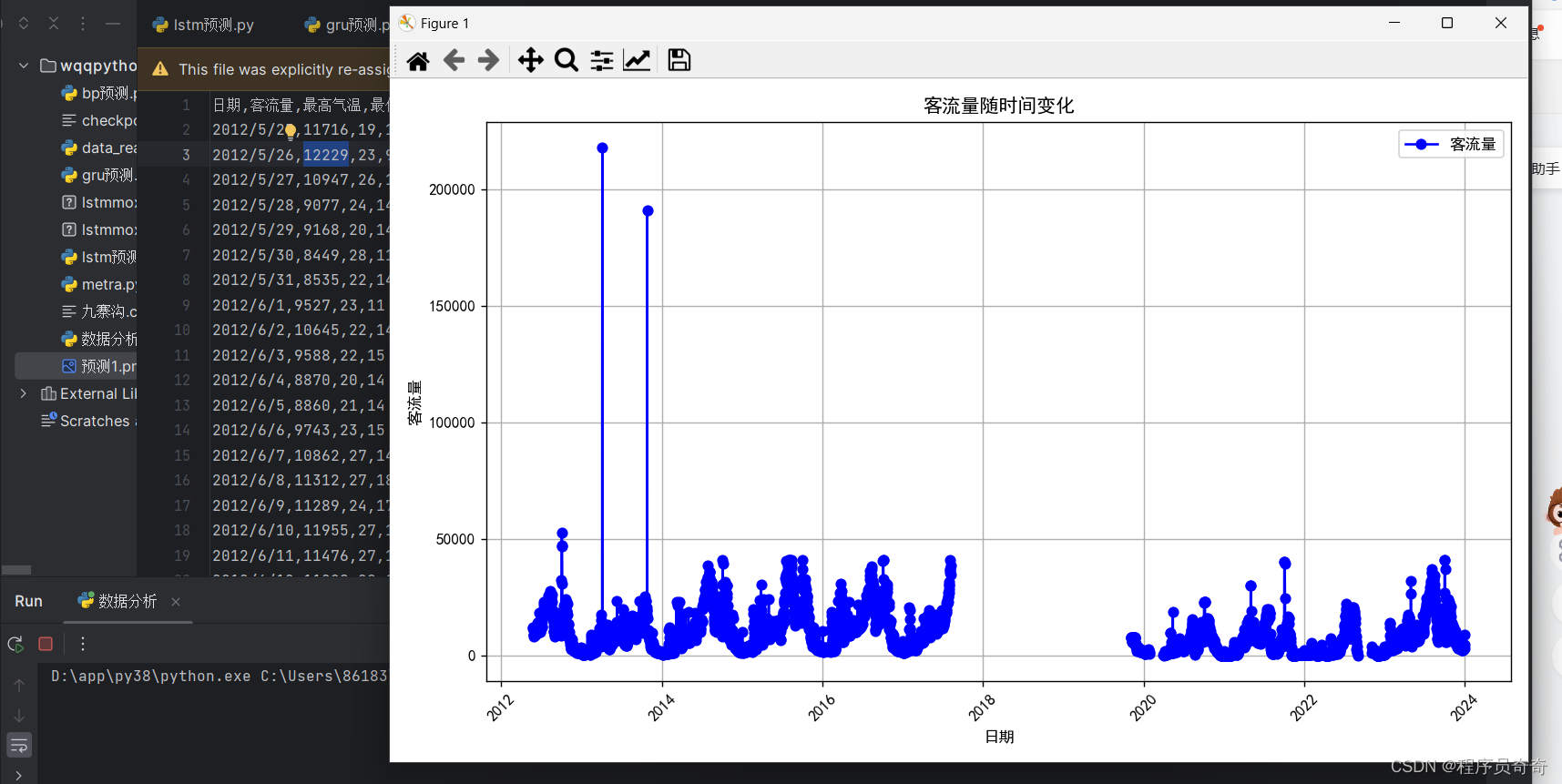Go forward to next plot view
The height and width of the screenshot is (784, 1562).
489,61
